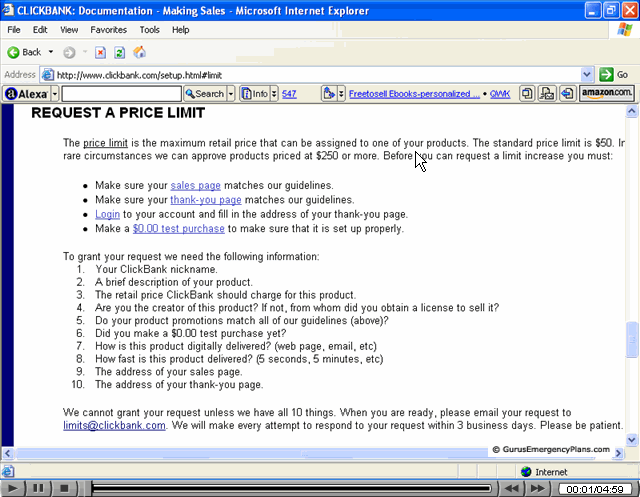The height and width of the screenshot is (497, 640).
Task: Click 'A brief description of your product.' item
Action: (174, 282)
